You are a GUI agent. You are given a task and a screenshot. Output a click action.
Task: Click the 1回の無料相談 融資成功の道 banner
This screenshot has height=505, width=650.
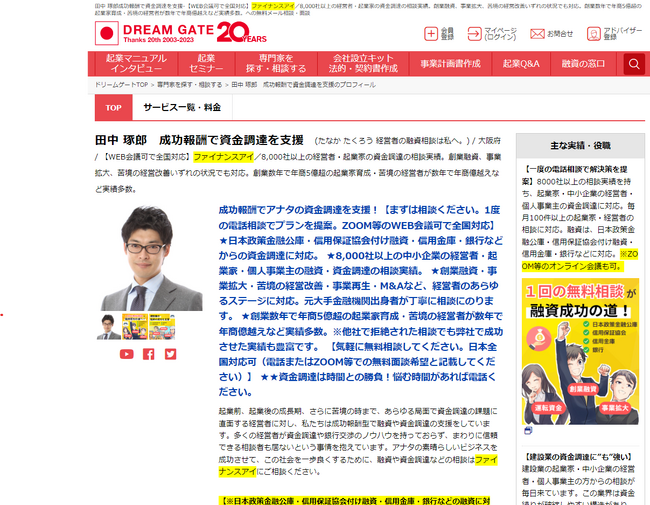[x=580, y=352]
